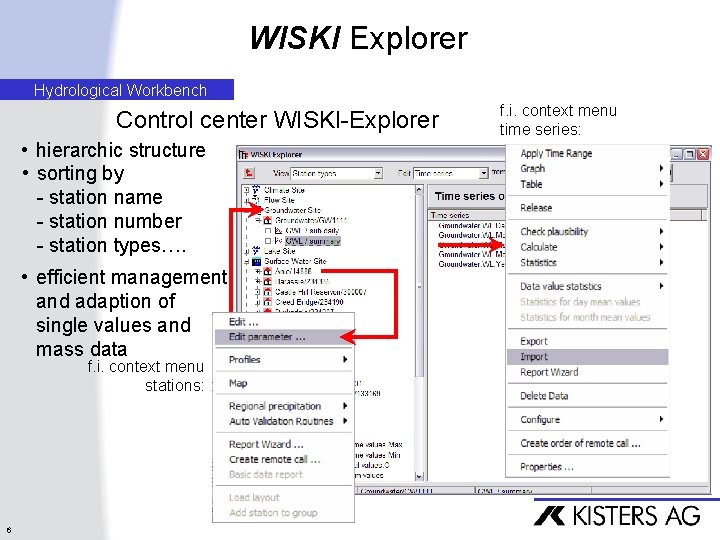
Task: Open the View Station types dropdown
Action: 378,173
